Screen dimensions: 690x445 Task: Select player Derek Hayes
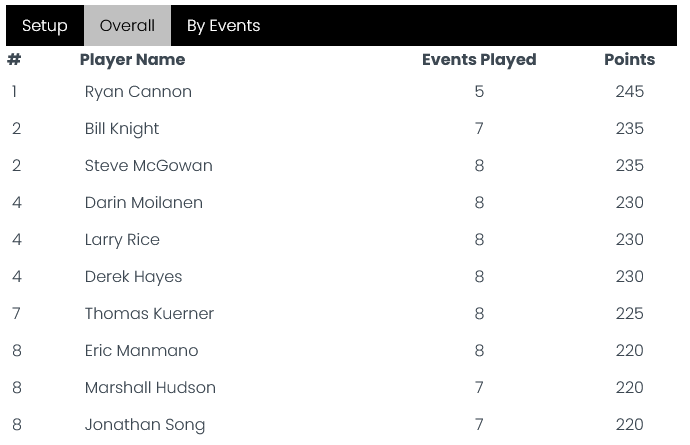coord(133,276)
